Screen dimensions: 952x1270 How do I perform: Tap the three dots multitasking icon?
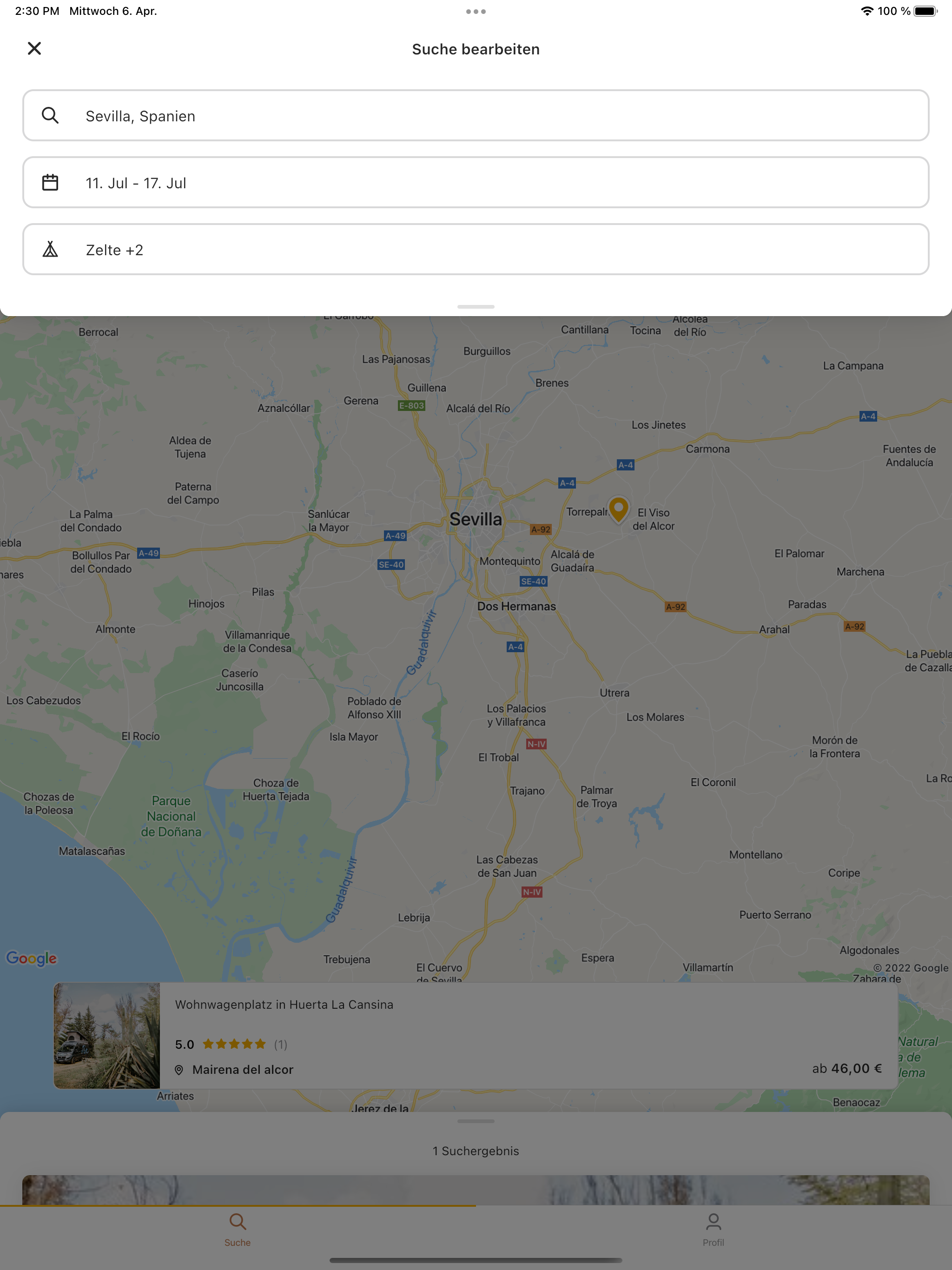(x=476, y=12)
